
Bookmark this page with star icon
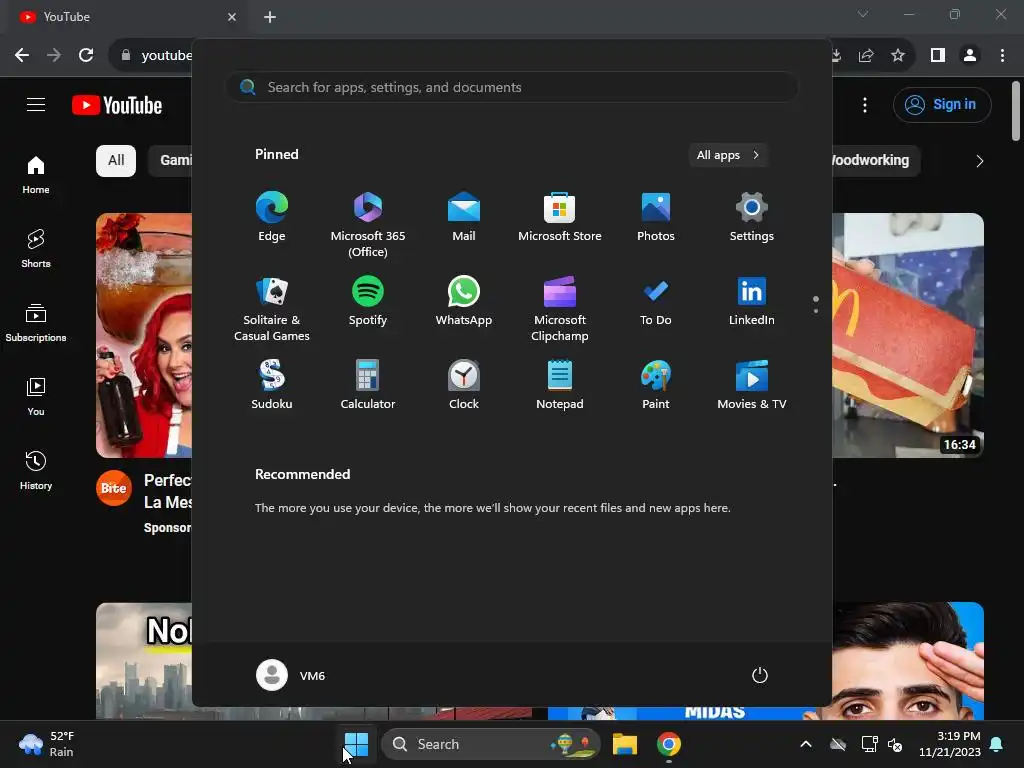(899, 56)
